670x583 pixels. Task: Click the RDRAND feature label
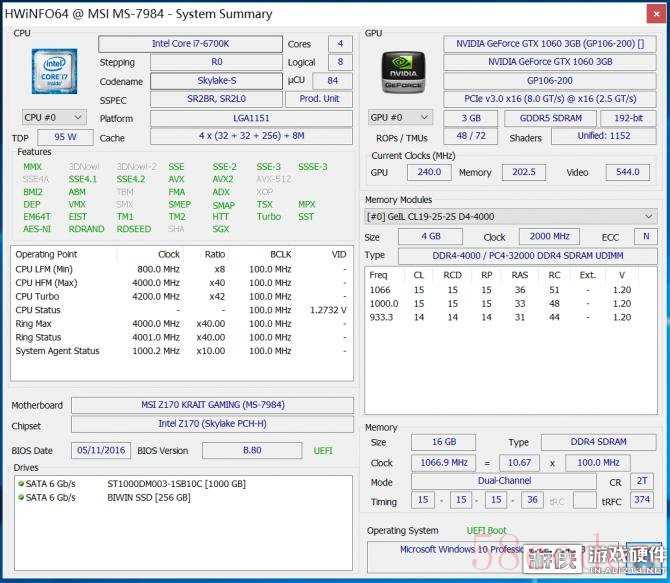86,229
